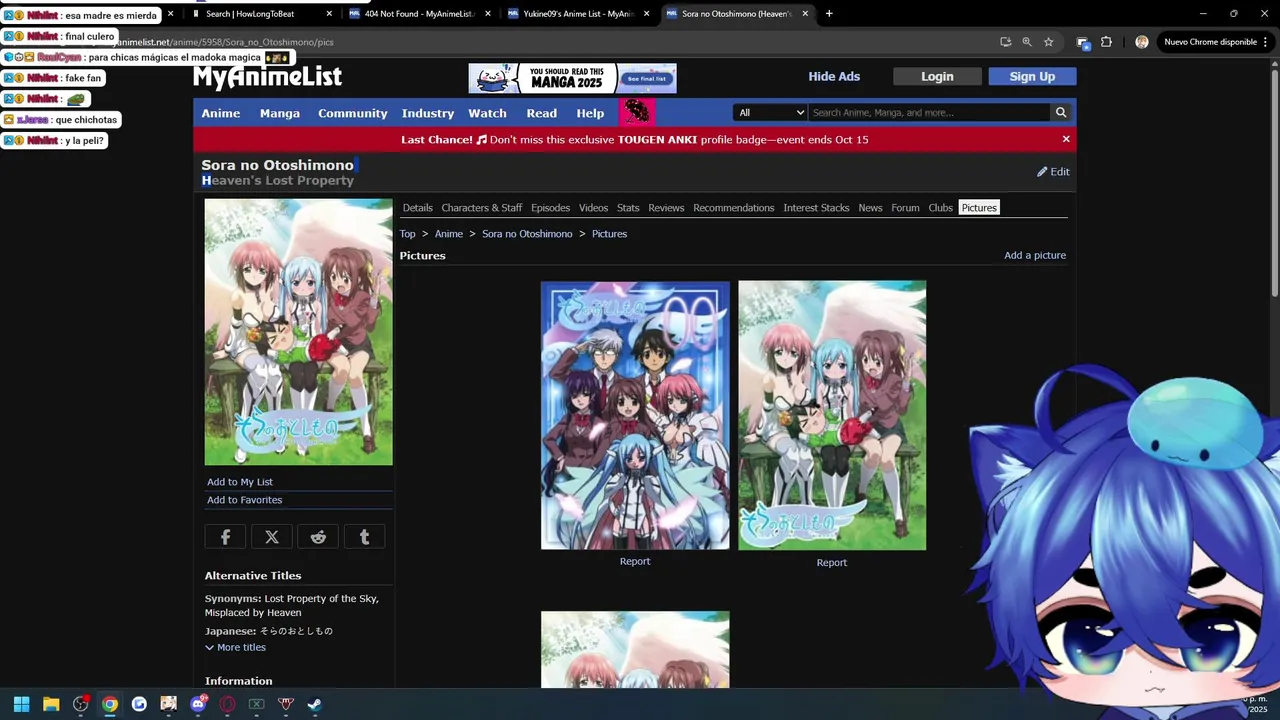Go to the Recommendations tab
Screen dimensions: 1280x720
734,208
